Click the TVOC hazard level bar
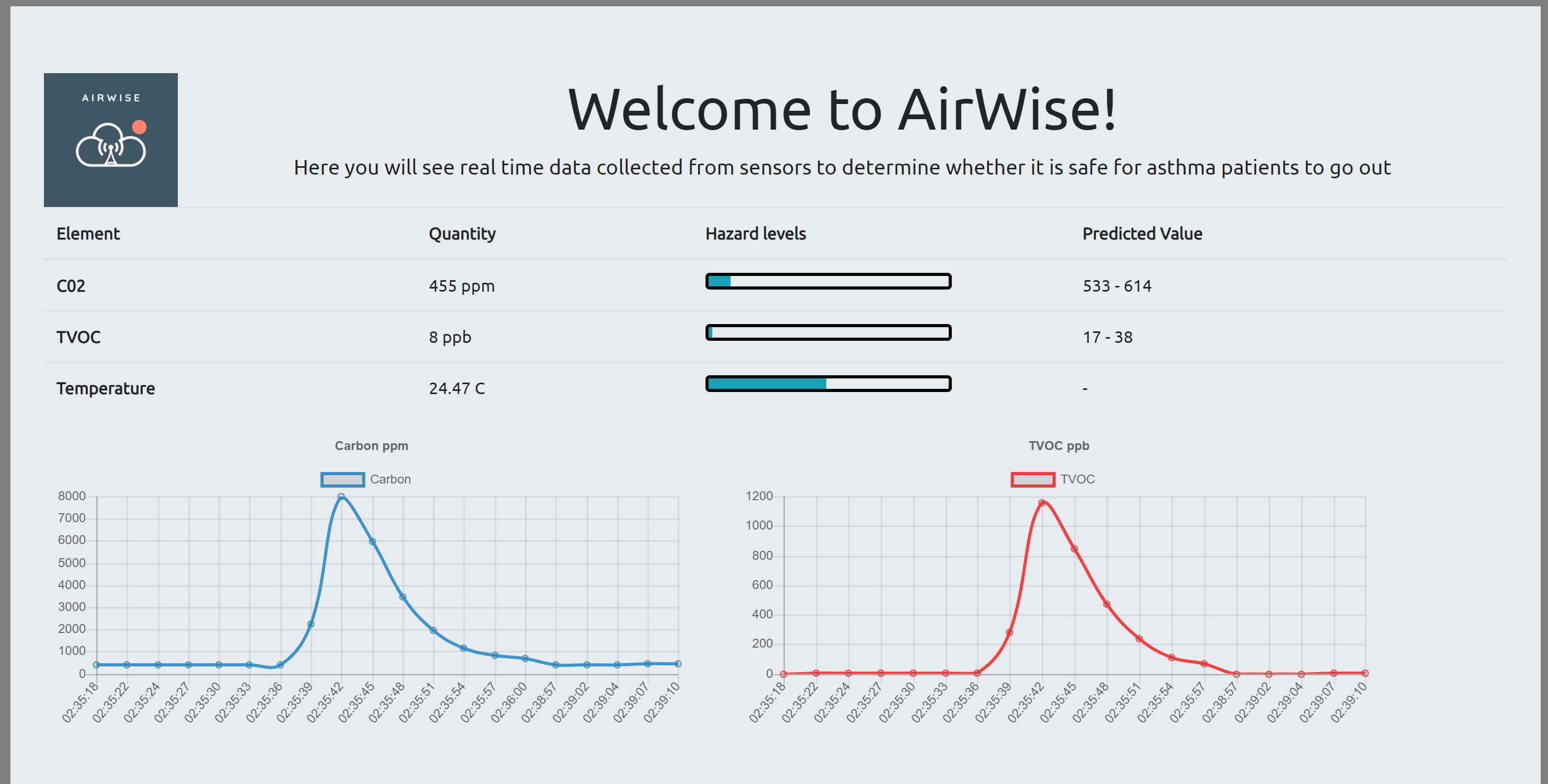This screenshot has height=784, width=1548. [827, 332]
